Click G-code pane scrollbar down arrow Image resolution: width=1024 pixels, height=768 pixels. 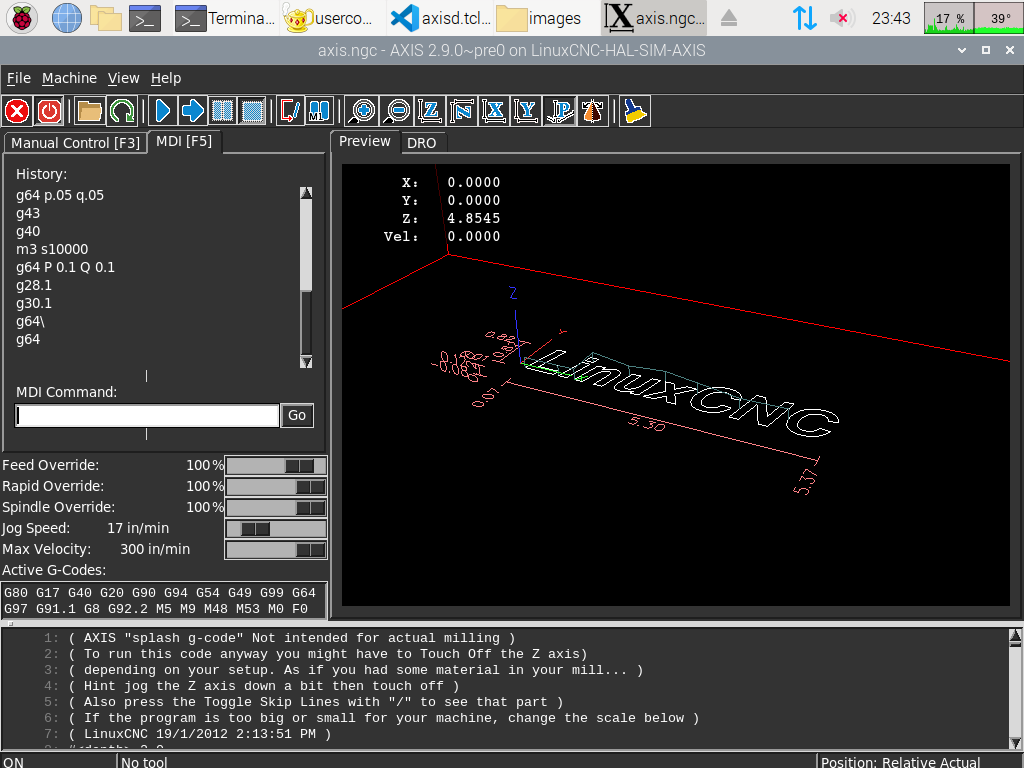[x=1015, y=743]
